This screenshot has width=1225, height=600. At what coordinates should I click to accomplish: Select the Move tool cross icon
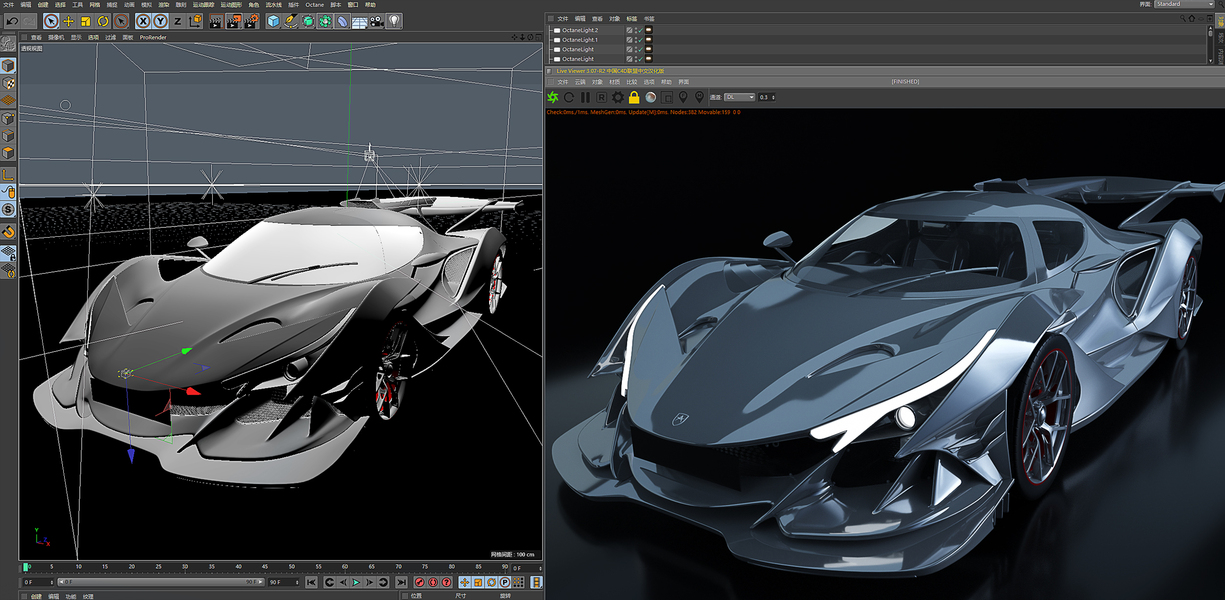click(69, 21)
